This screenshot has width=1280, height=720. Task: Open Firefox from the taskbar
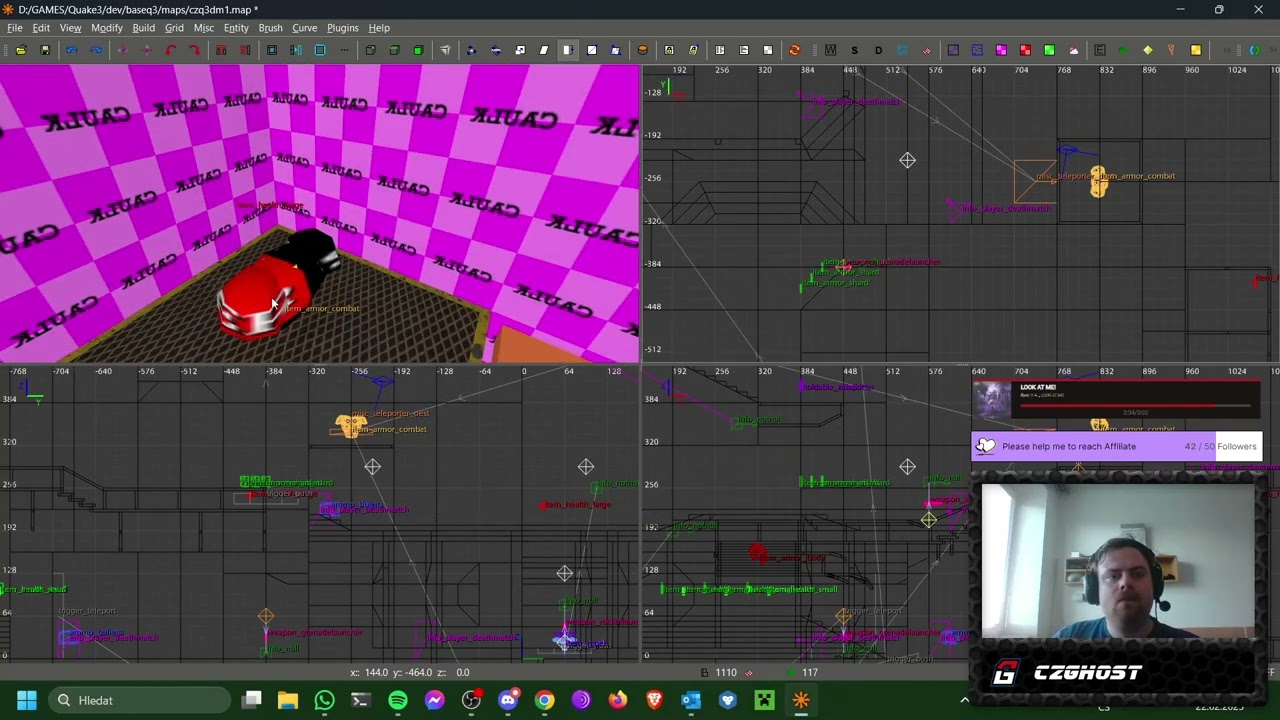pos(618,700)
